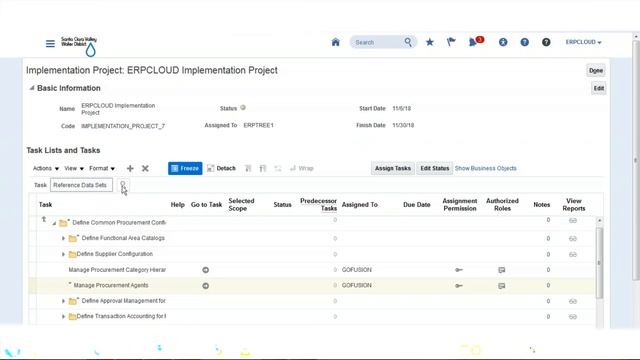Select the Manage Procurement Agents row text
Screen dimensions: 640x360
point(111,285)
